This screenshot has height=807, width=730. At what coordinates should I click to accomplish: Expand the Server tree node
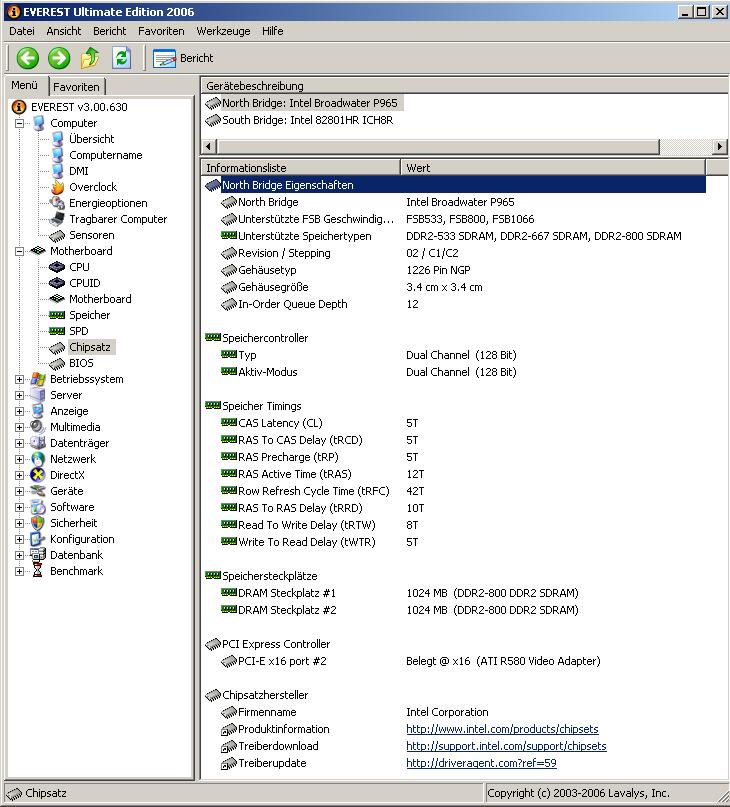pos(19,395)
